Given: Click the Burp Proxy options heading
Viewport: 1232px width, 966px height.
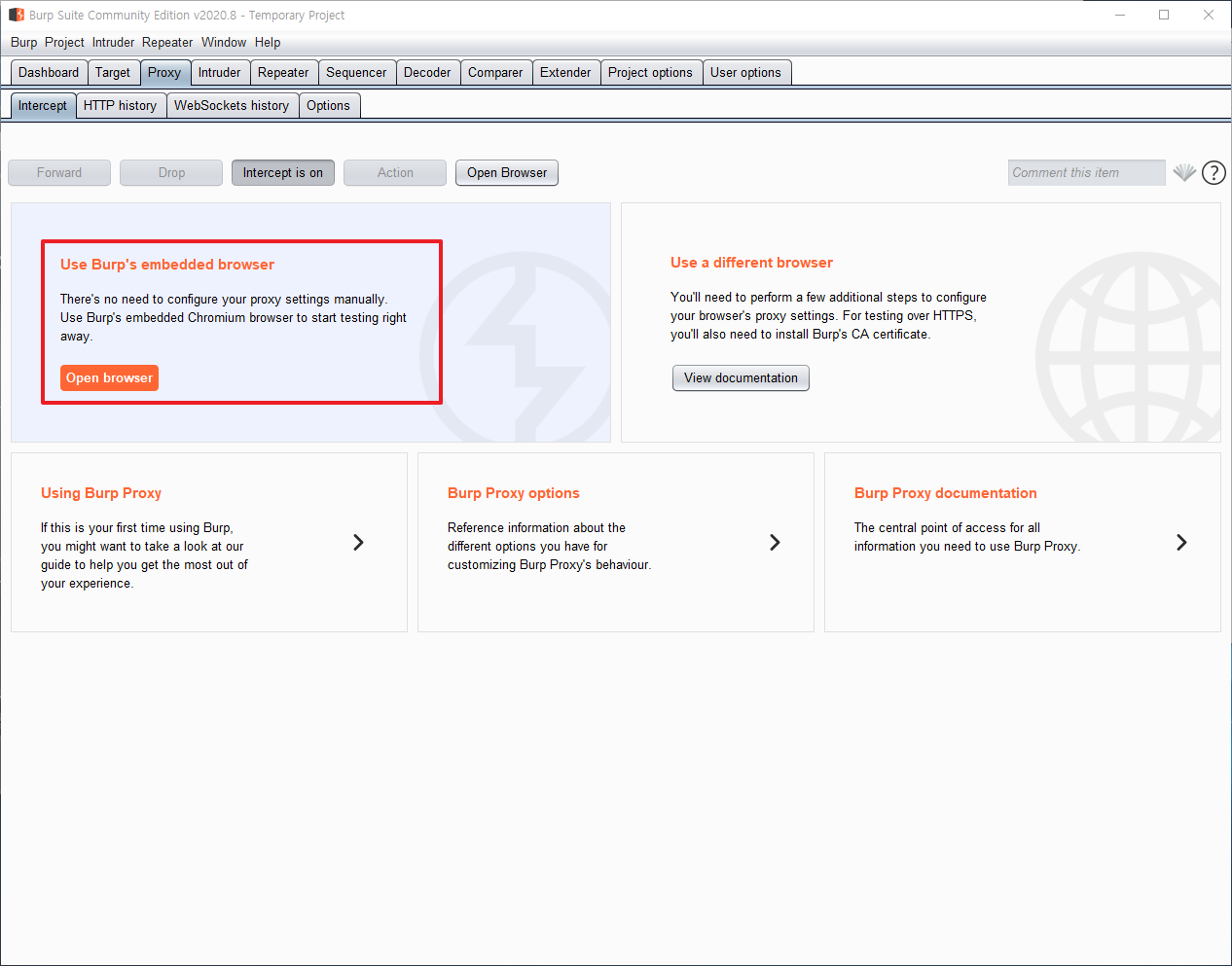Looking at the screenshot, I should [514, 493].
